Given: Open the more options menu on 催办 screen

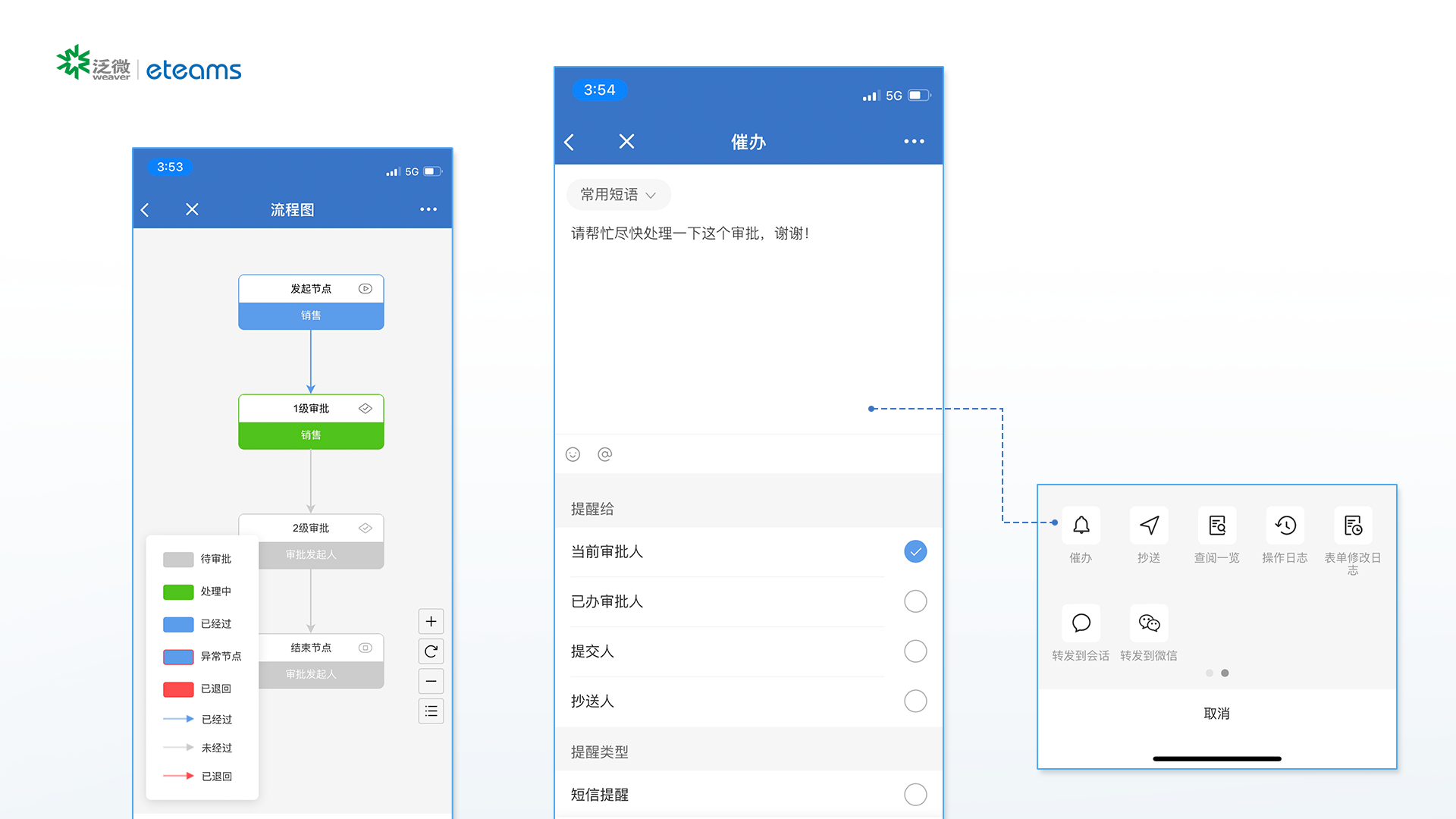Looking at the screenshot, I should tap(914, 141).
